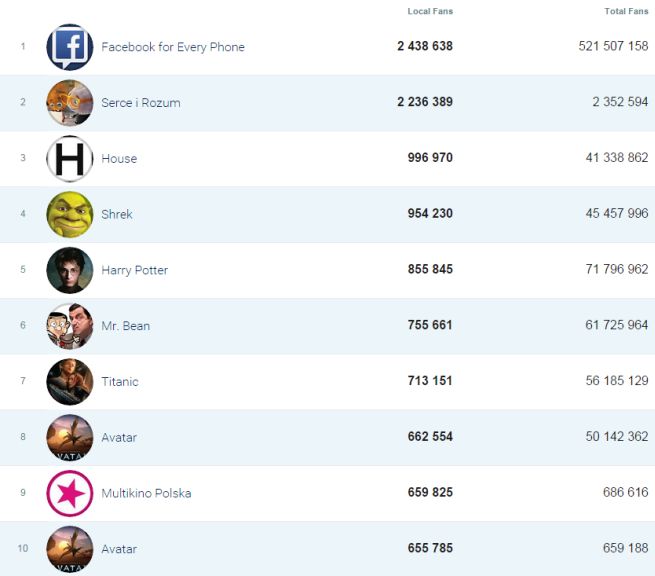Select the Multikino Polska pink star logo
This screenshot has height=576, width=655.
tap(69, 493)
